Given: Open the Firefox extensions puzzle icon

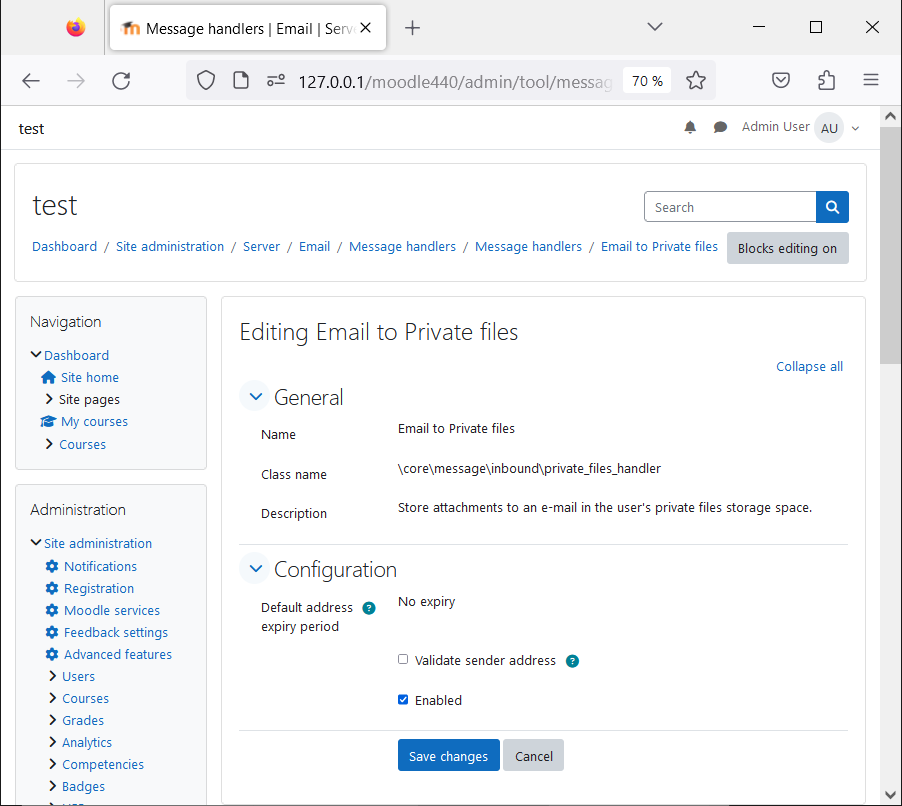Looking at the screenshot, I should pyautogui.click(x=826, y=81).
